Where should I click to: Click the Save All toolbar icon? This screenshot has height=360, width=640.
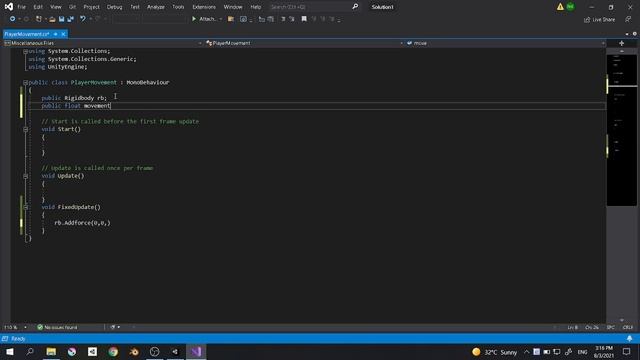(x=71, y=19)
